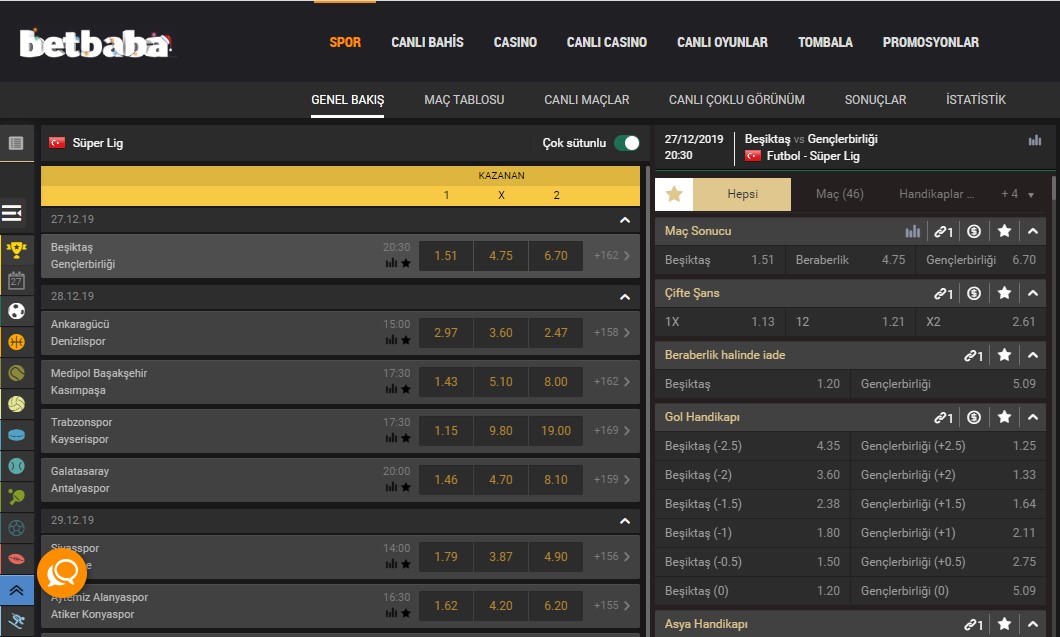
Task: Select Beraberlik 4.75 in Maç Sonucu
Action: click(850, 260)
